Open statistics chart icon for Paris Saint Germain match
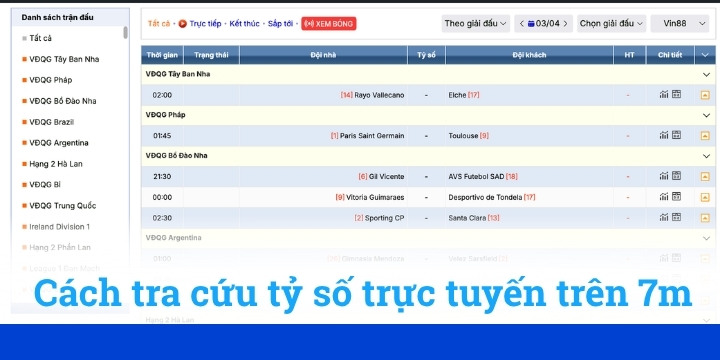The height and width of the screenshot is (360, 720). pyautogui.click(x=664, y=135)
